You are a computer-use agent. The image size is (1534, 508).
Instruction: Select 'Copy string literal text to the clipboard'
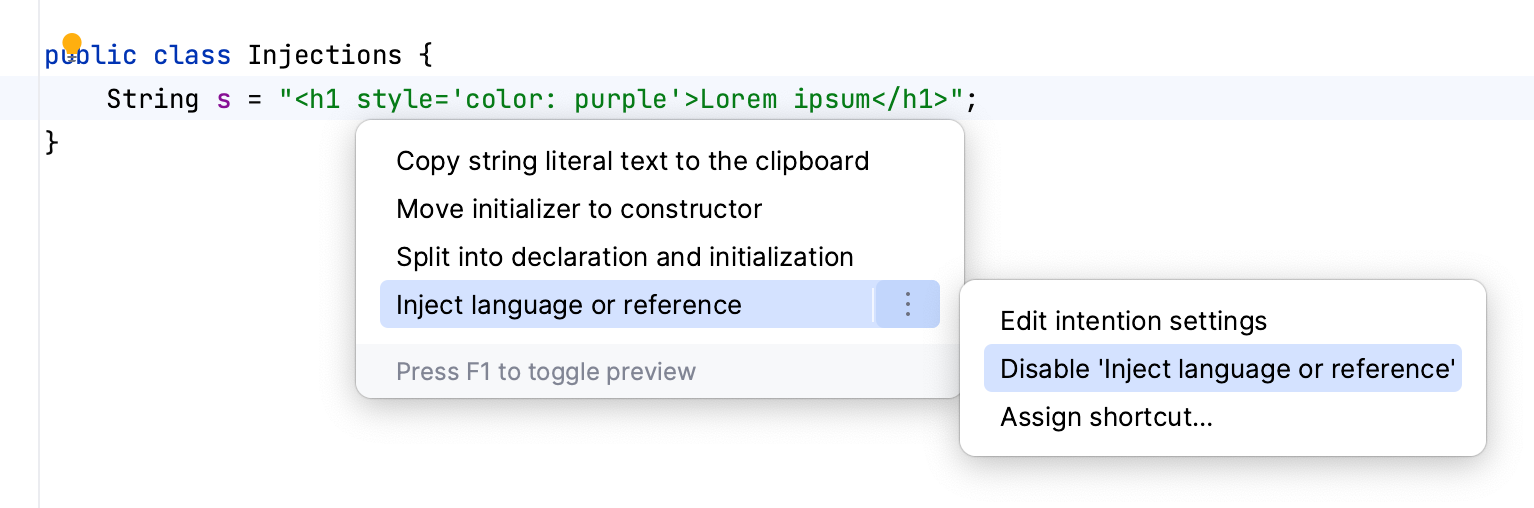[632, 161]
